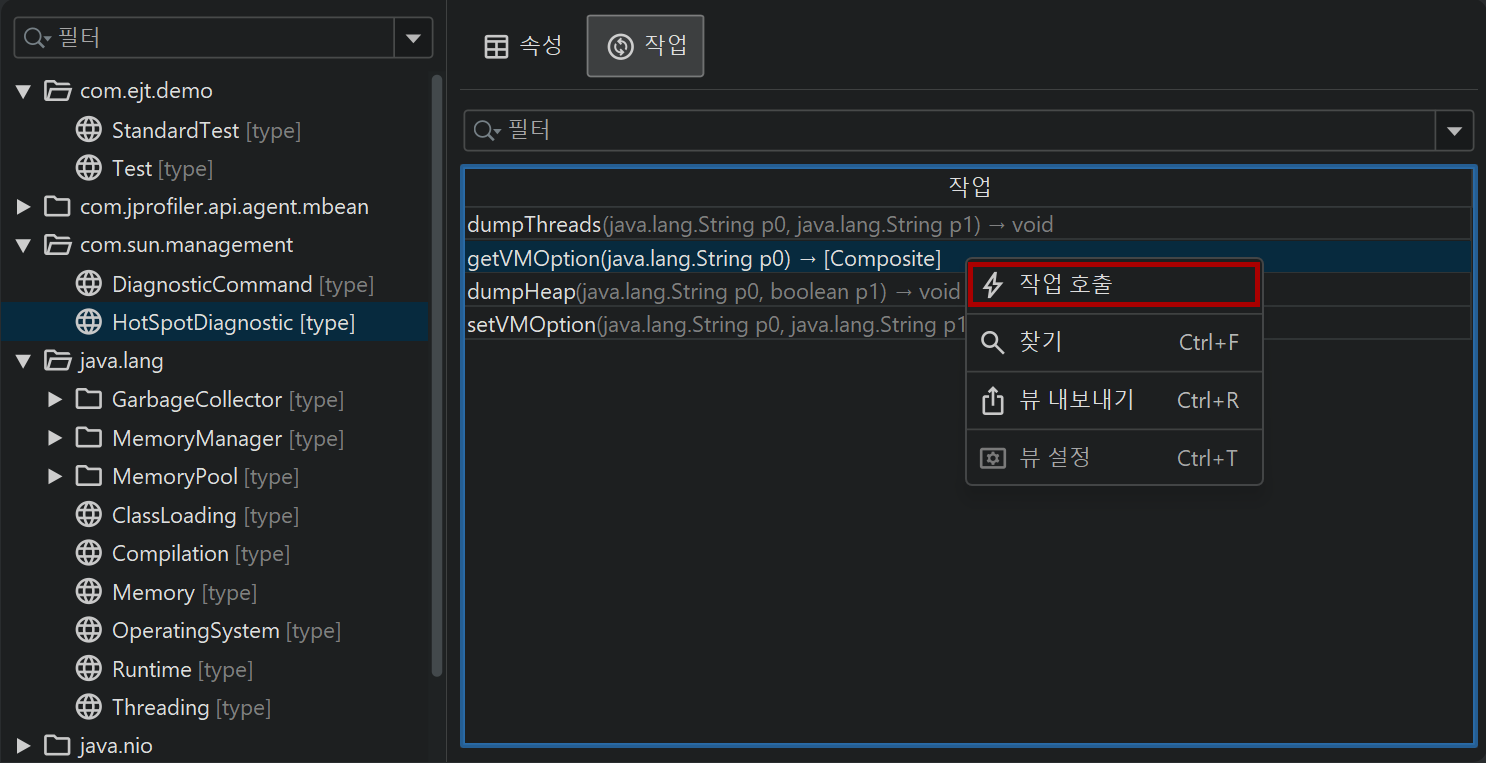Image resolution: width=1486 pixels, height=763 pixels.
Task: Choose 작업 호출 from the context menu
Action: click(x=1113, y=285)
